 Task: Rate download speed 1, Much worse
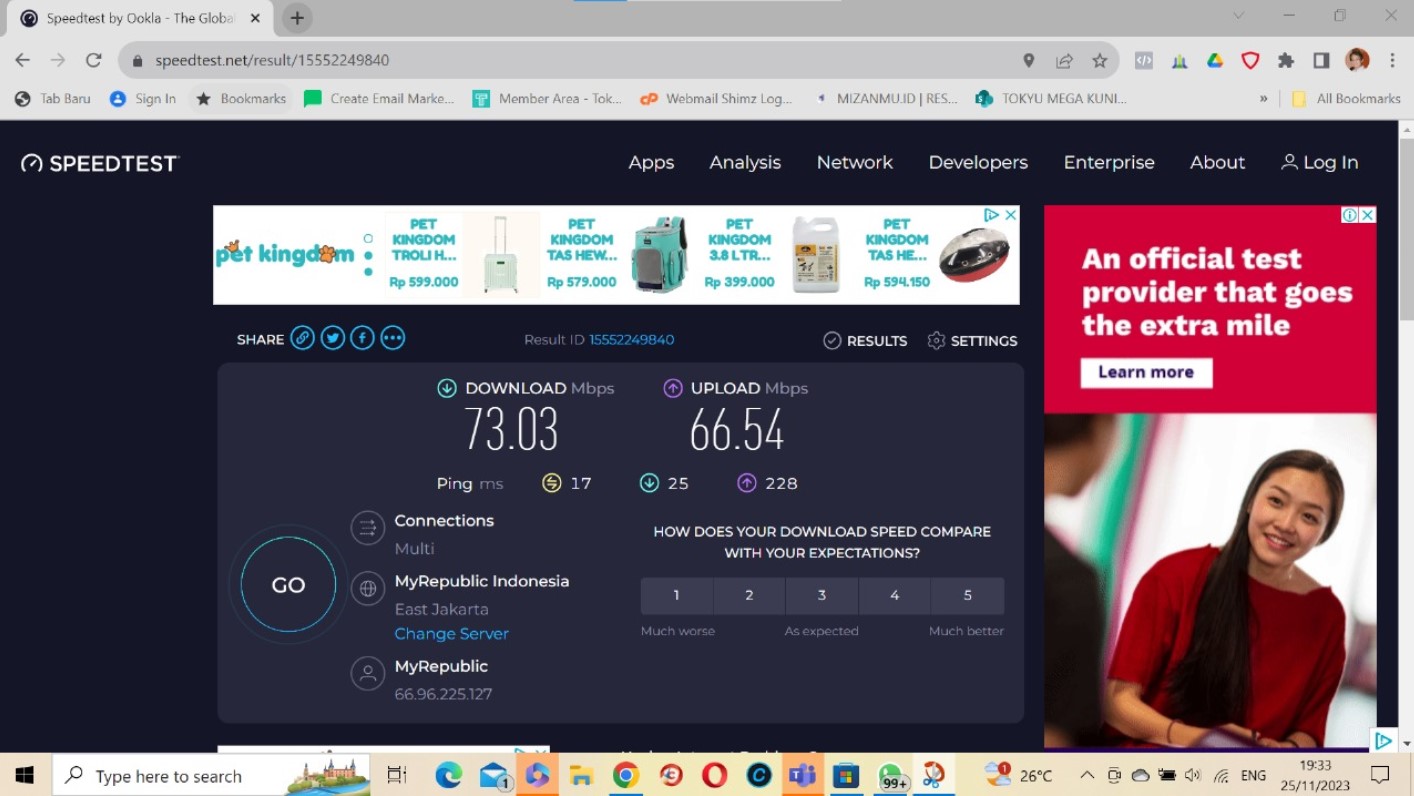click(677, 595)
